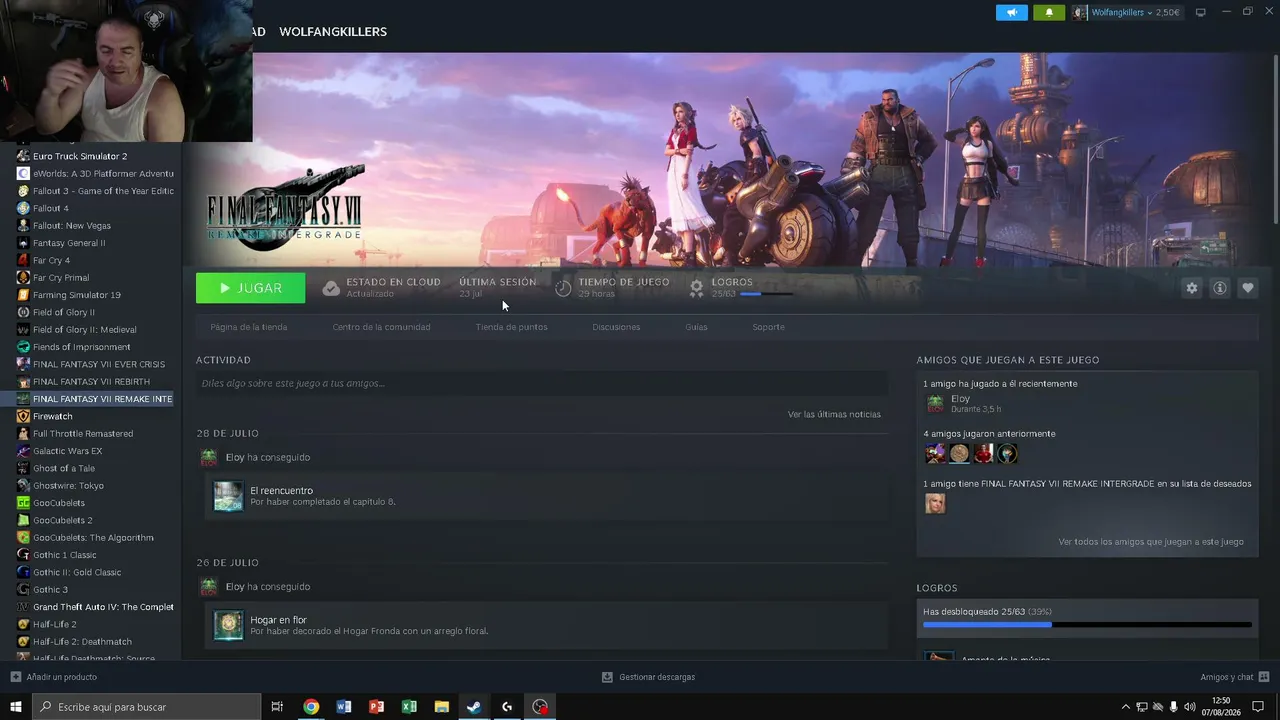View all friends who play this game

(1151, 542)
